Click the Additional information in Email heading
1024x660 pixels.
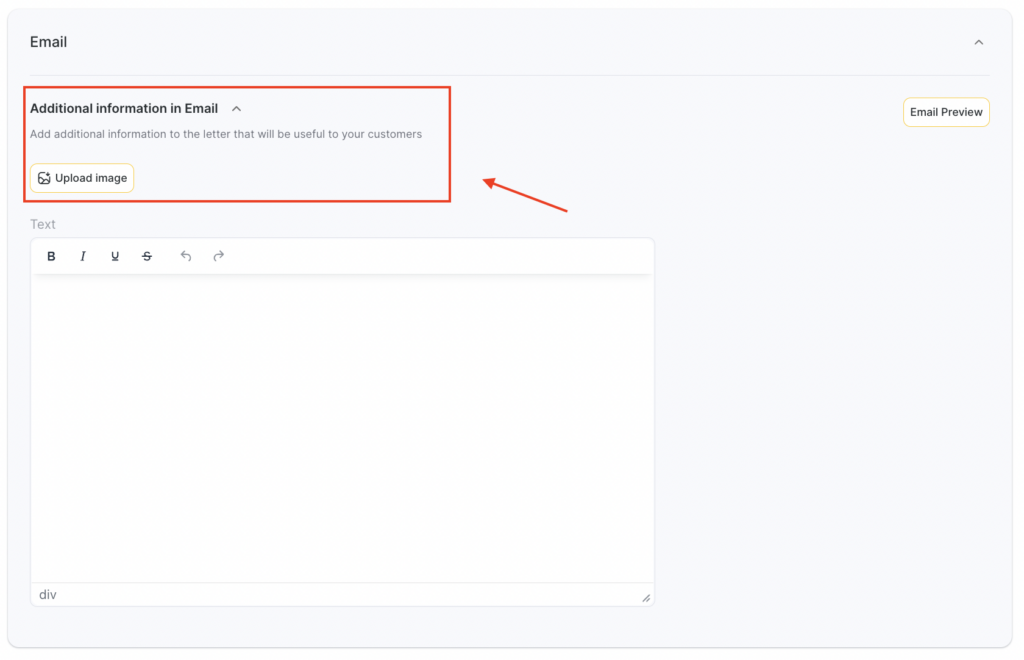click(x=124, y=108)
